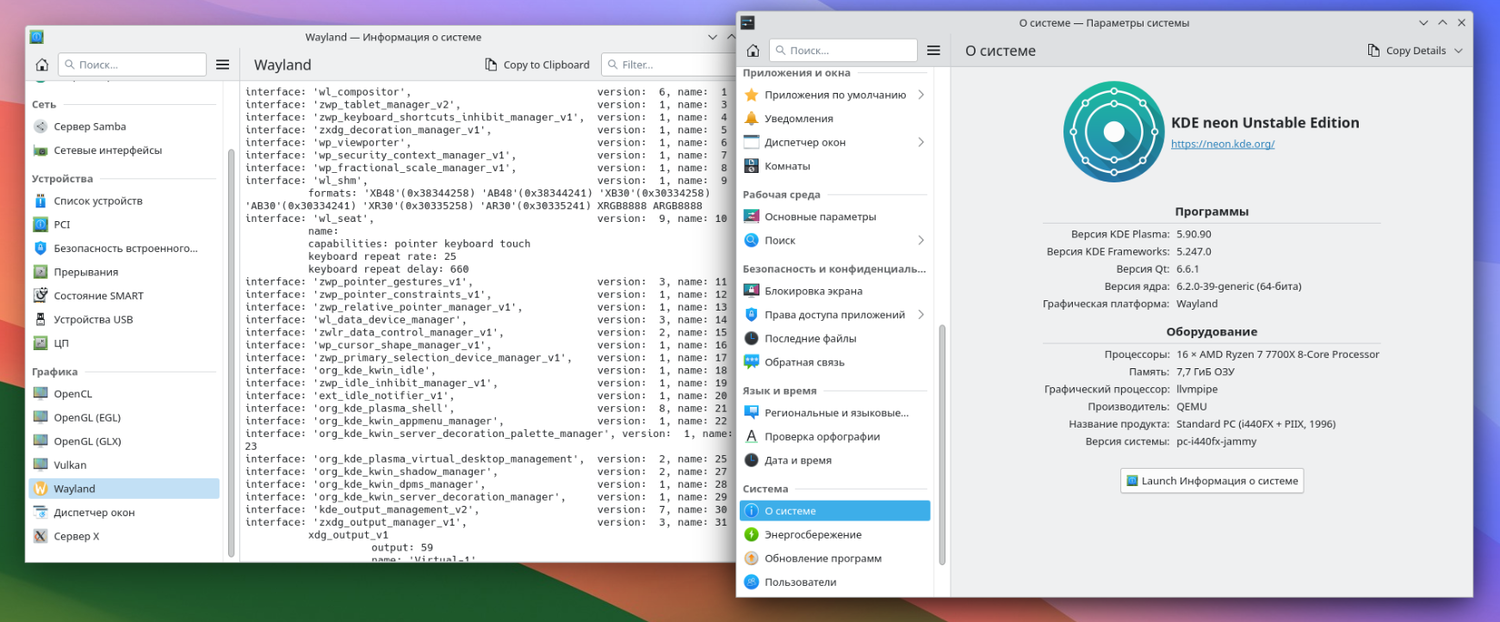
Task: Open OpenCL info page
Action: 124,393
